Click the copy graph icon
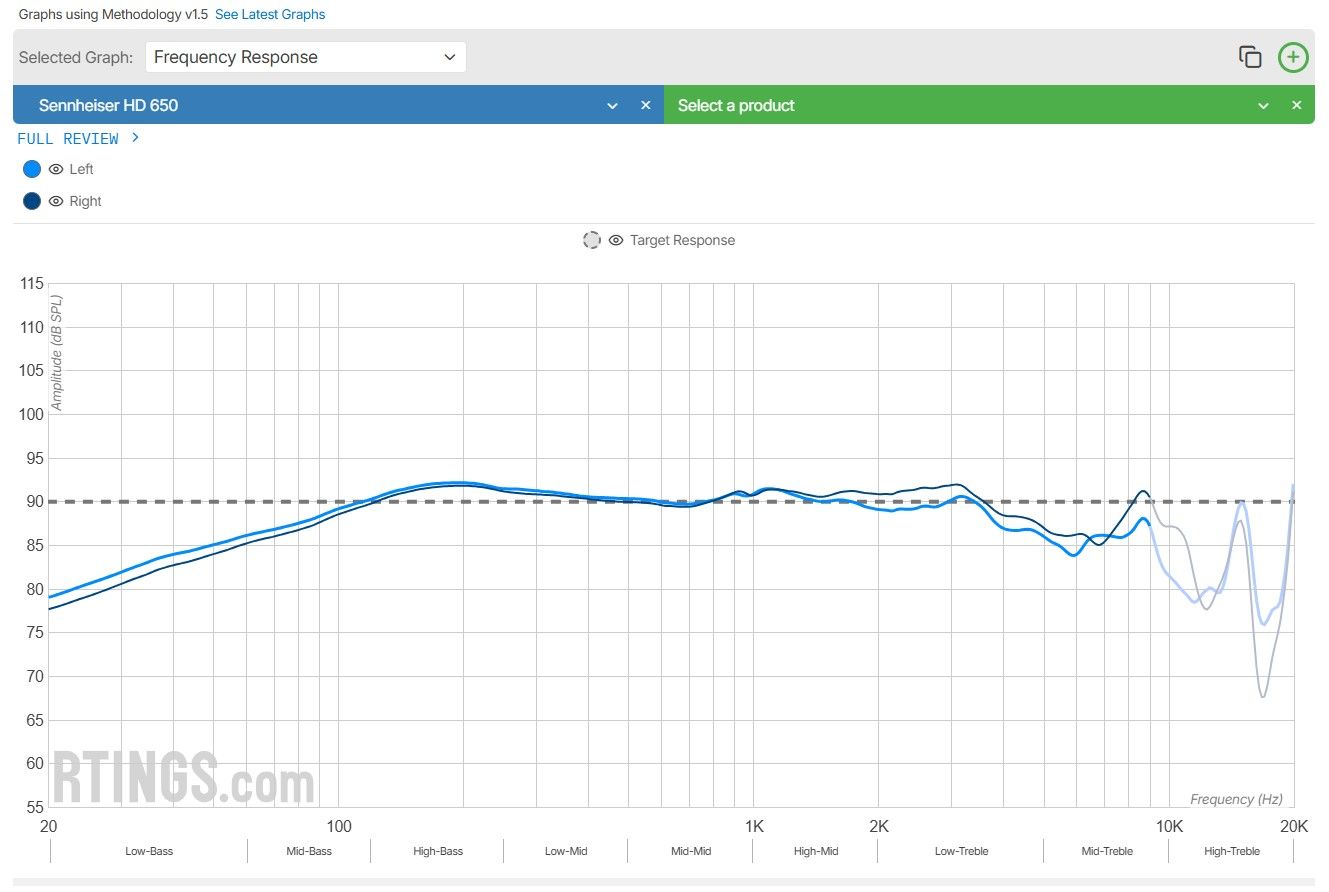 [x=1250, y=57]
